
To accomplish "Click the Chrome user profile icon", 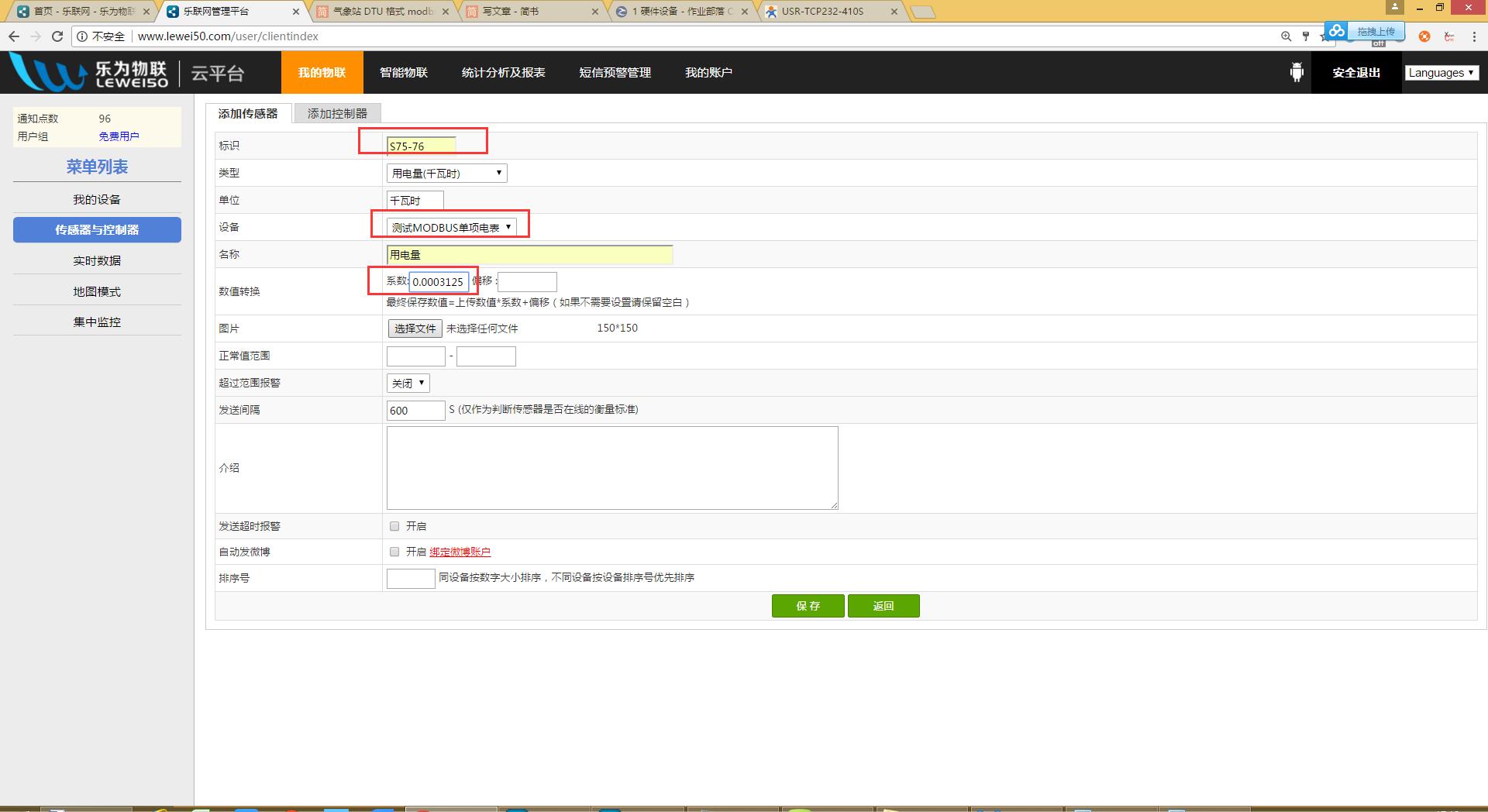I will 1395,7.
